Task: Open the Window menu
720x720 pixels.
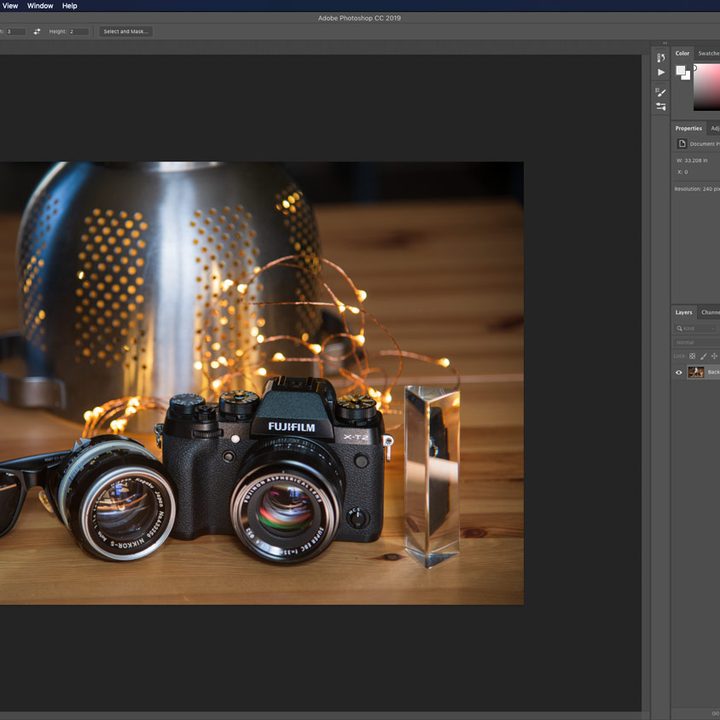Action: tap(40, 6)
